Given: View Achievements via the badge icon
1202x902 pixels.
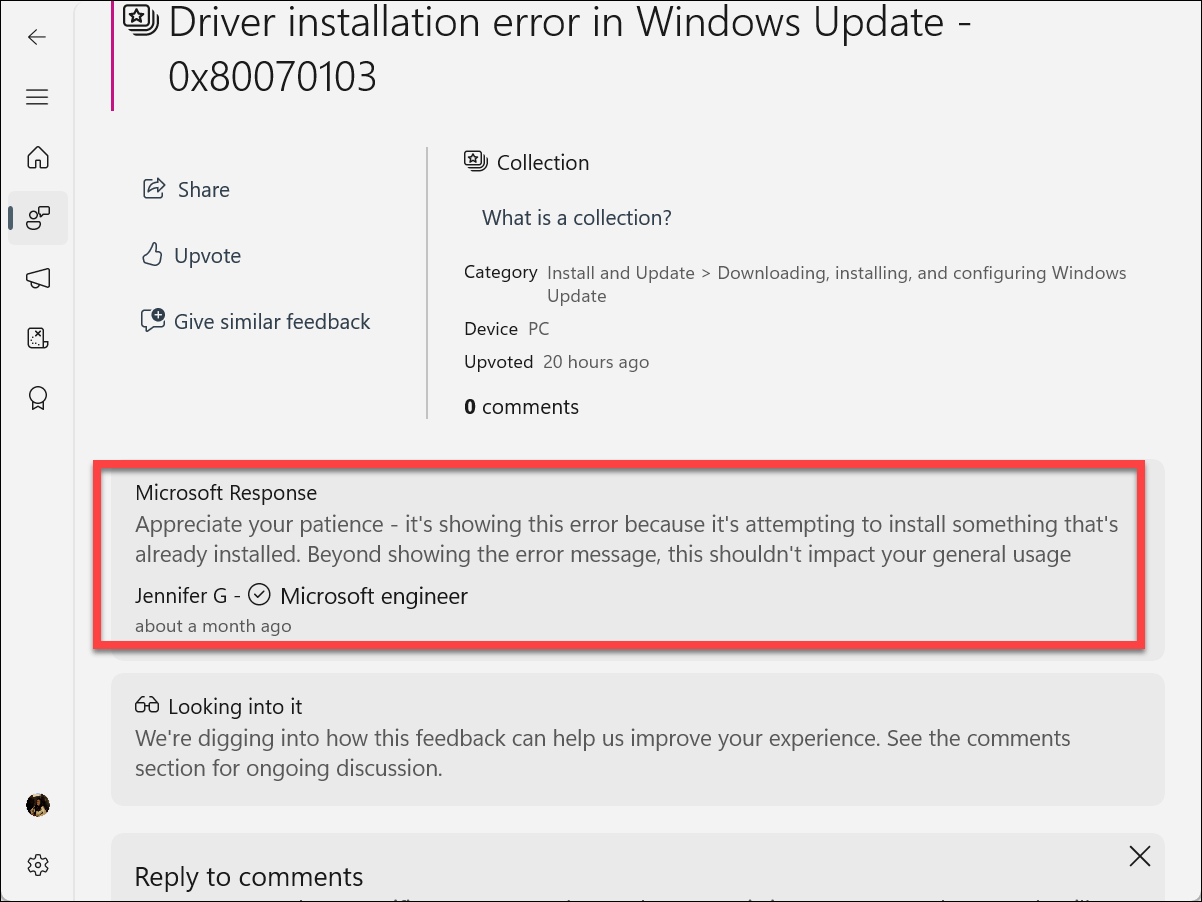Looking at the screenshot, I should coord(37,397).
